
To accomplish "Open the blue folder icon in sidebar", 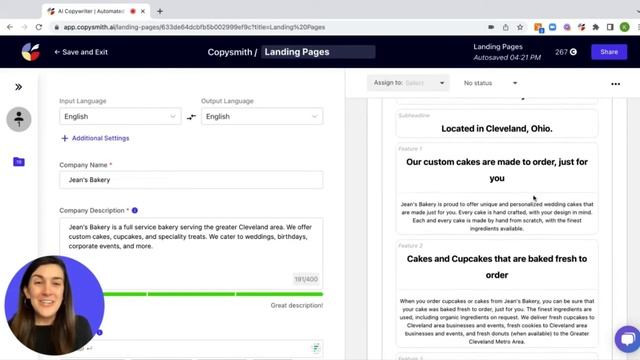I will click(x=19, y=162).
